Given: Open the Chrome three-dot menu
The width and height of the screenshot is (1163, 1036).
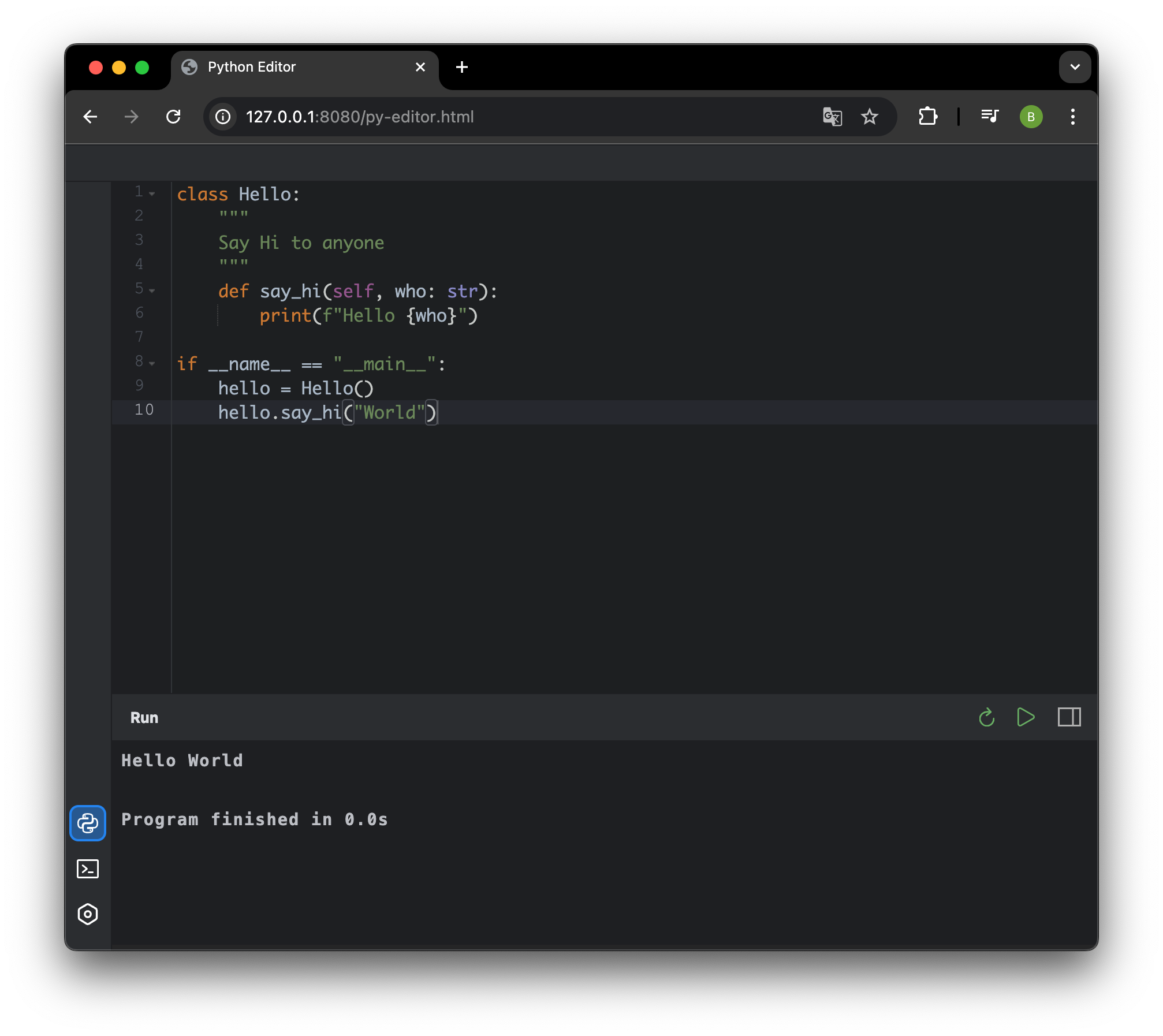Looking at the screenshot, I should [x=1073, y=117].
